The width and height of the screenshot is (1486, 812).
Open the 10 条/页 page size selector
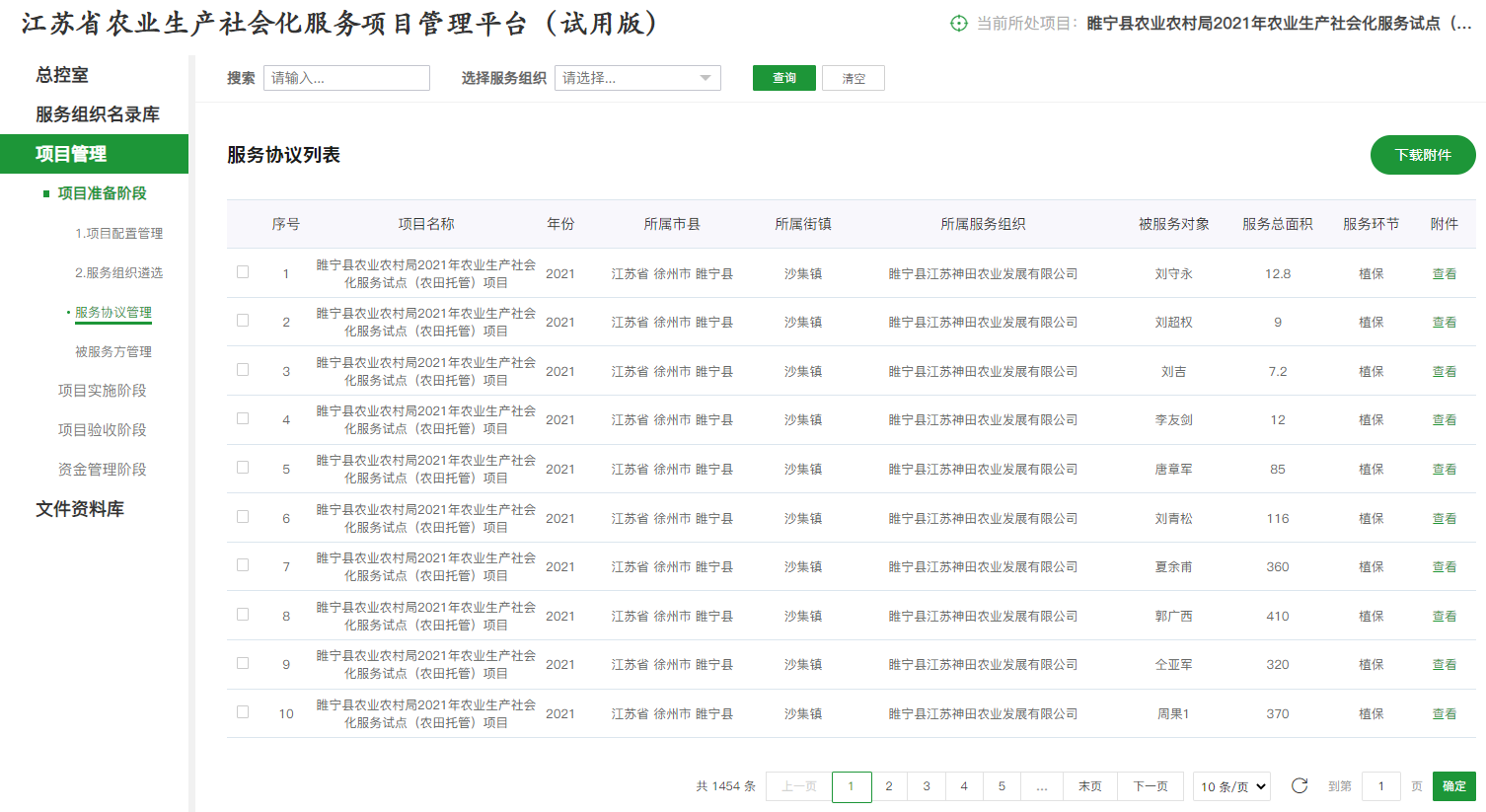[x=1231, y=786]
